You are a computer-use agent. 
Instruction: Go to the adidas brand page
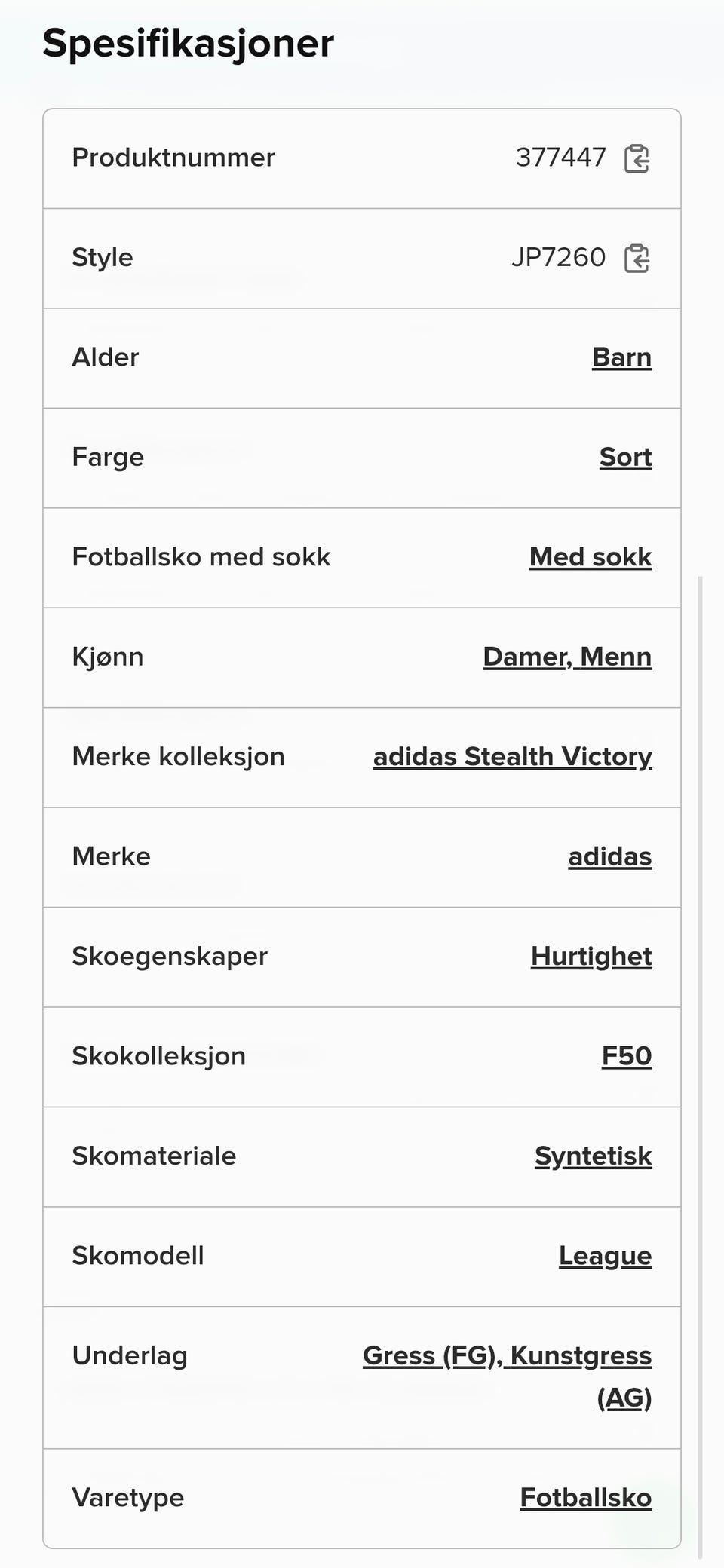[609, 856]
